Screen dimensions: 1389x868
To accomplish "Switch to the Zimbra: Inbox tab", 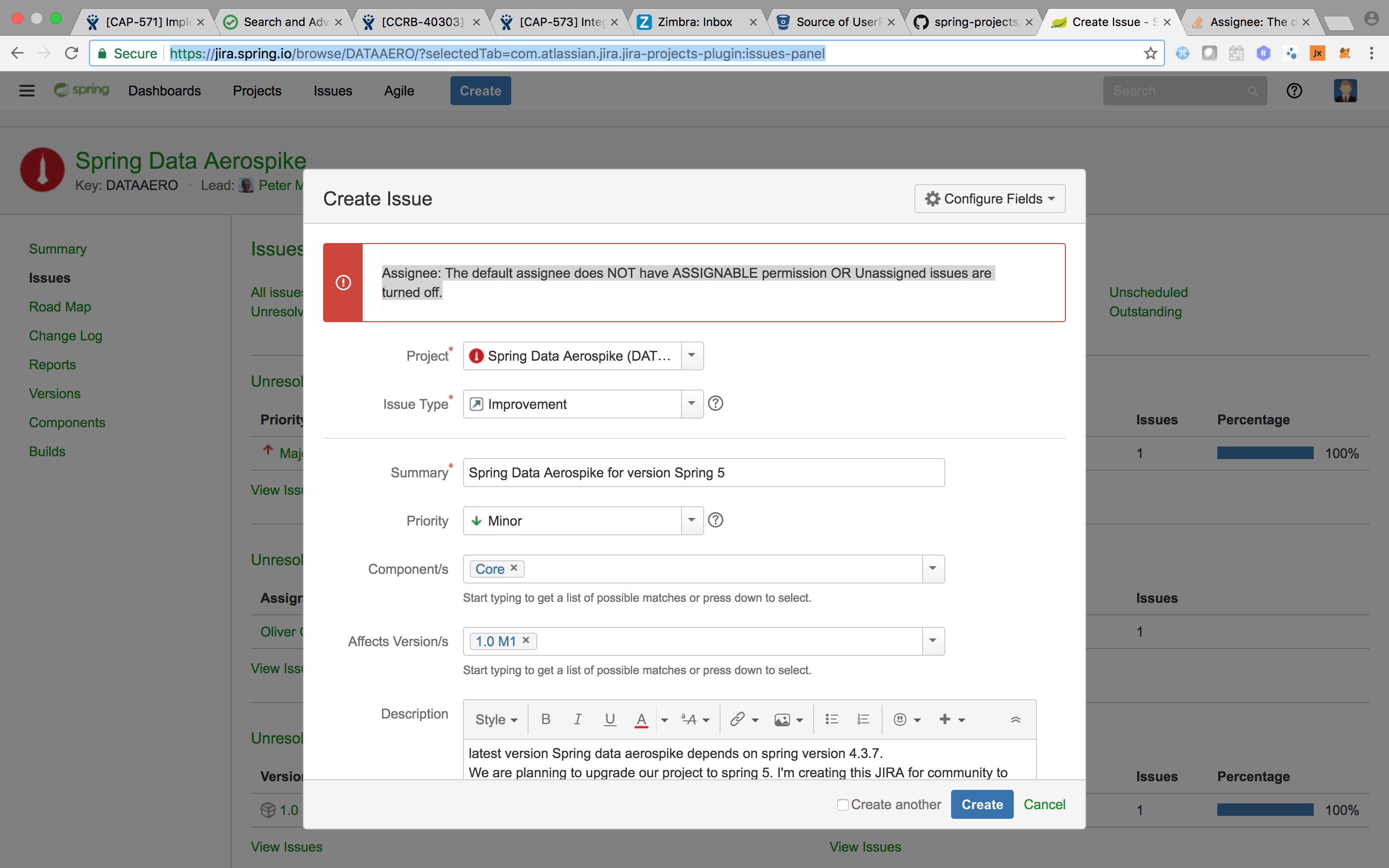I will click(x=694, y=22).
